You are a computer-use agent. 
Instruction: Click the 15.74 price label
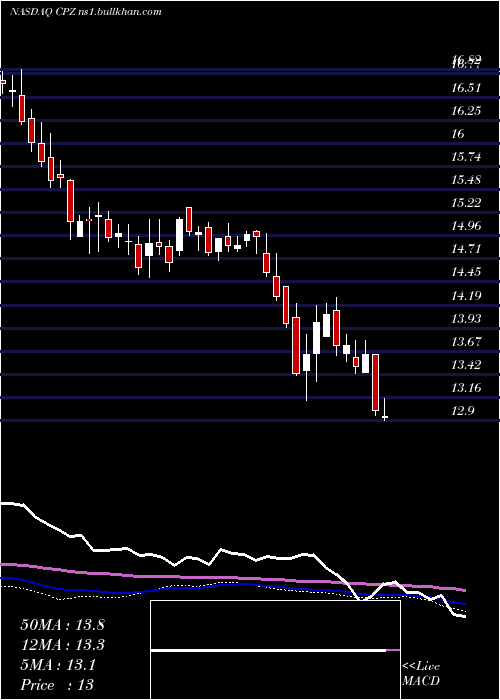[466, 157]
